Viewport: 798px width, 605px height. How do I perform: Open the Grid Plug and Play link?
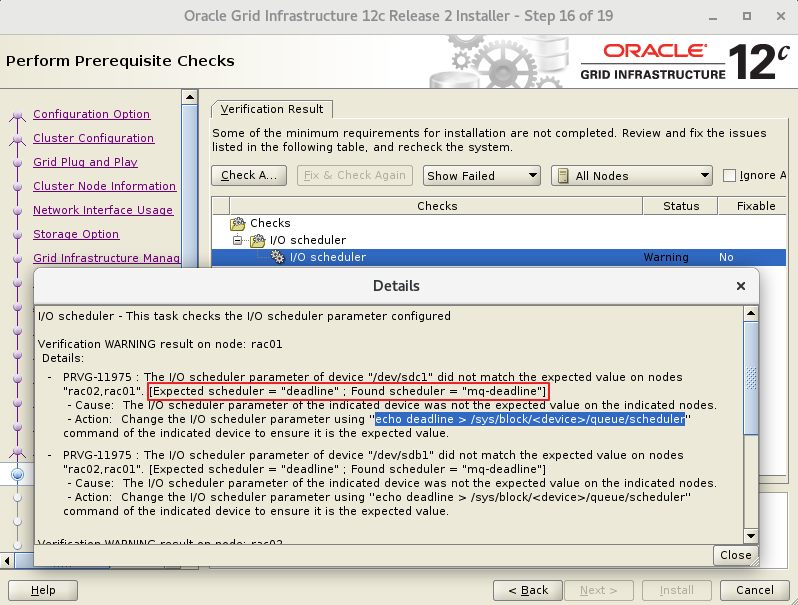[86, 162]
